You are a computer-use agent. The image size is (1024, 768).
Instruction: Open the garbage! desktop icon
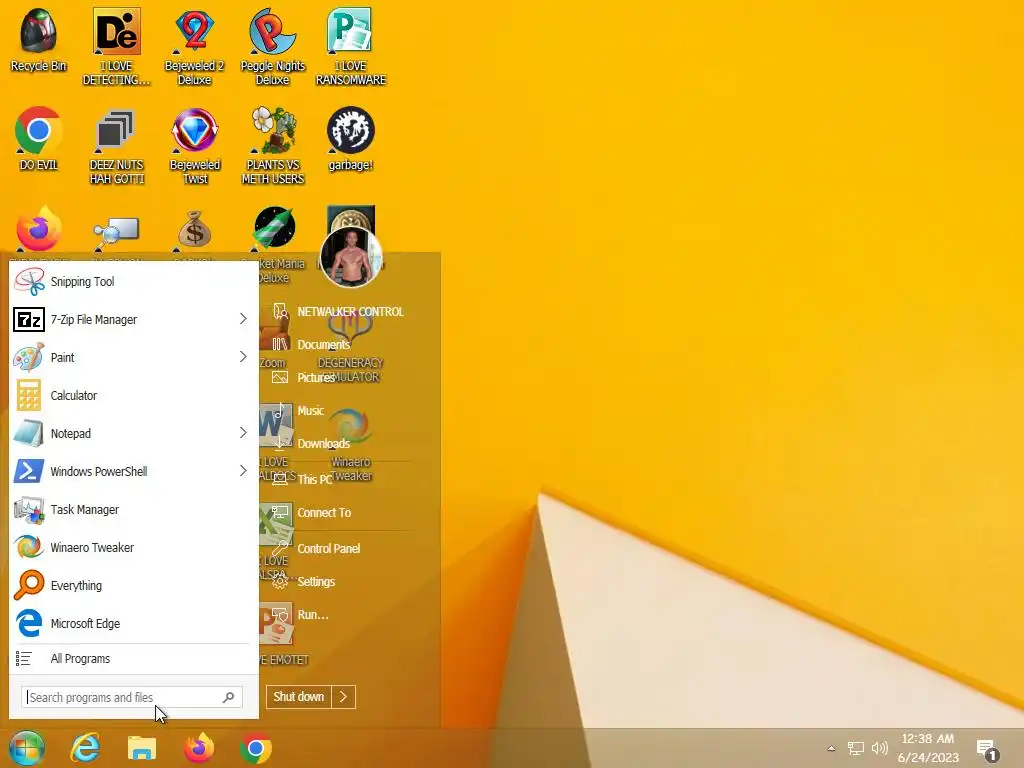351,138
